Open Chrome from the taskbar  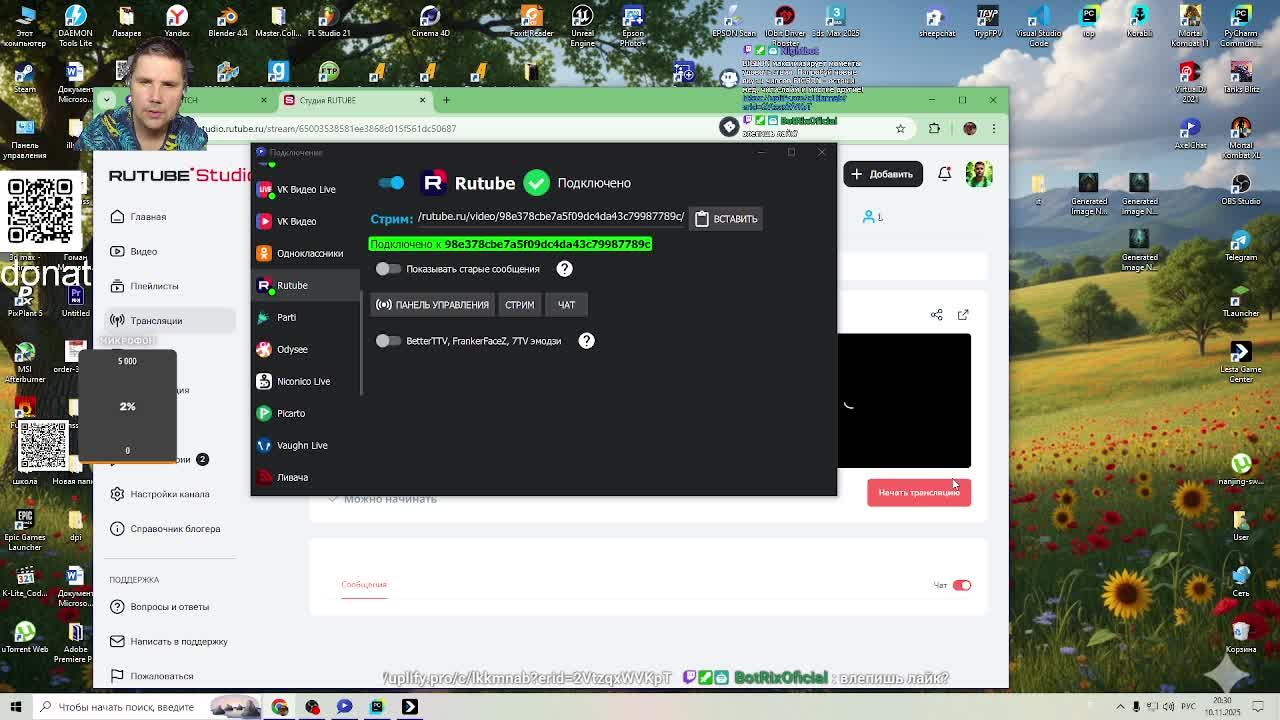[x=280, y=707]
